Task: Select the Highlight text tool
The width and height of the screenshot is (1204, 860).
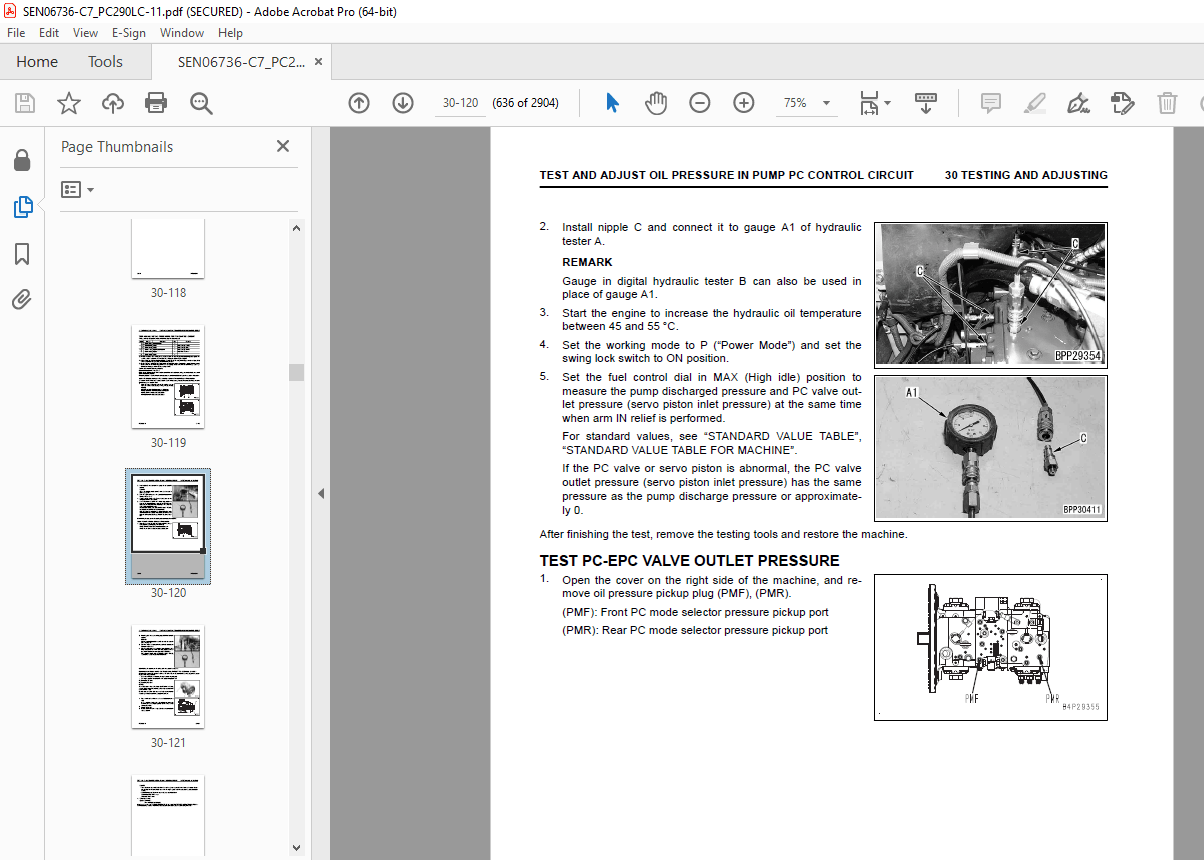Action: pyautogui.click(x=1034, y=103)
